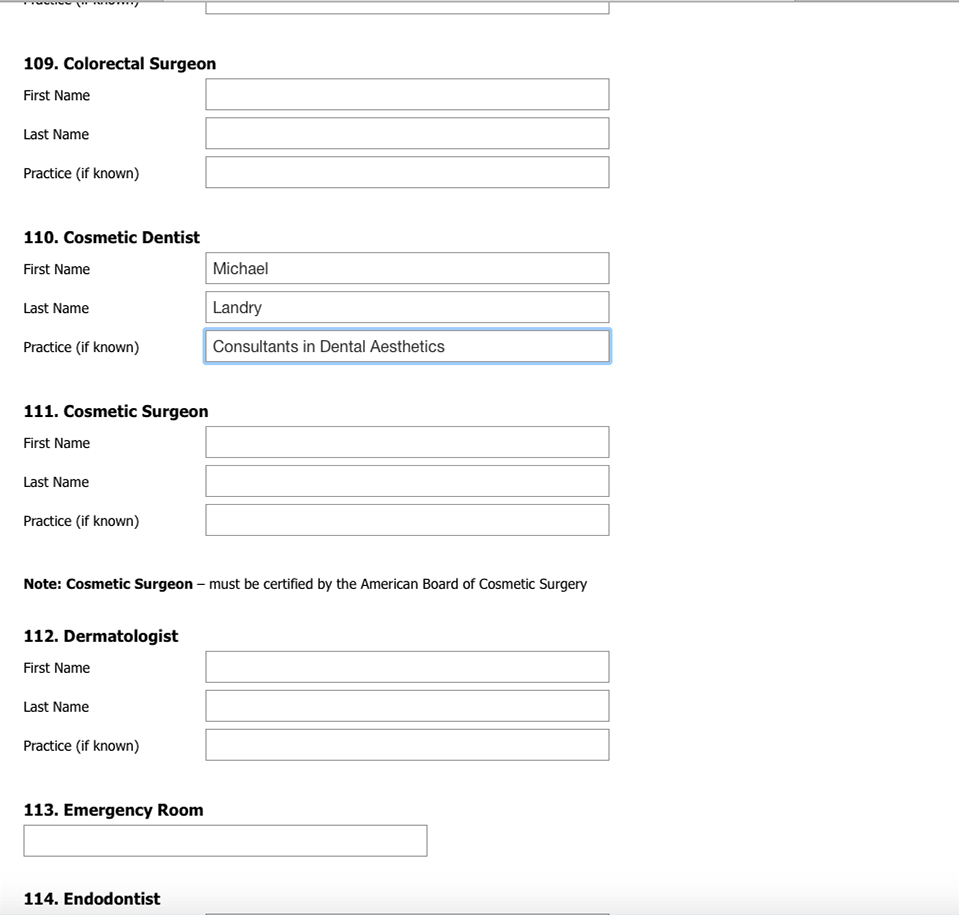959x915 pixels.
Task: Click the Dermatologist First Name field
Action: (x=407, y=667)
